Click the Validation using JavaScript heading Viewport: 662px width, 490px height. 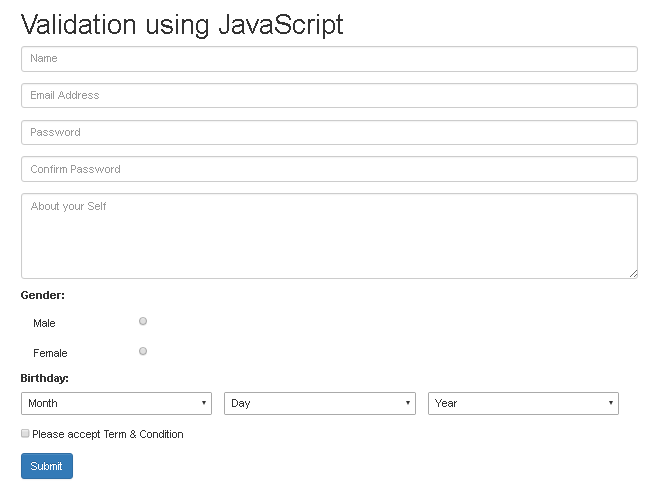[182, 24]
